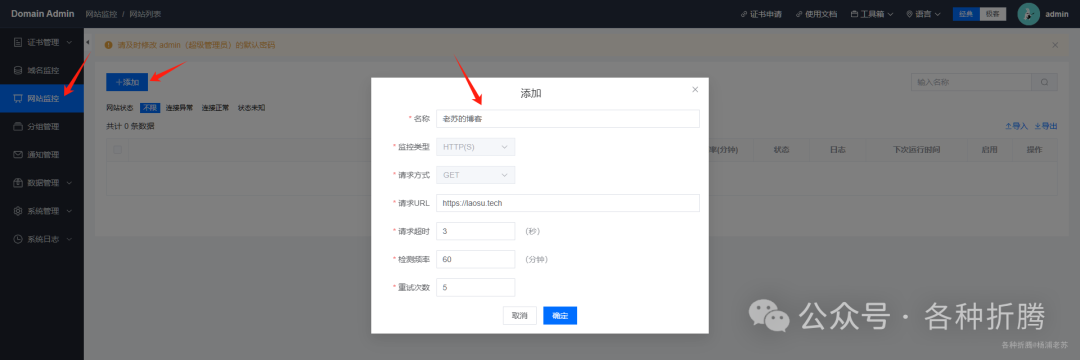Expand the 数据管理 submenu
The image size is (1080, 360).
(x=70, y=183)
